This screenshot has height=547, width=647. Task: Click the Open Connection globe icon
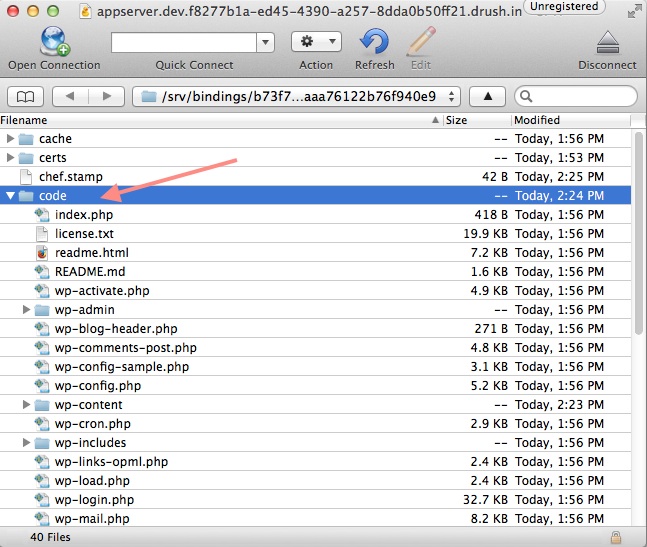click(x=54, y=42)
